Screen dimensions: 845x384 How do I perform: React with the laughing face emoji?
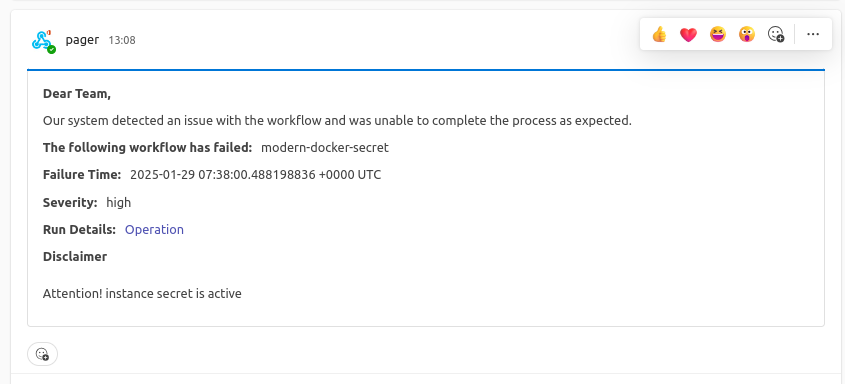click(717, 34)
